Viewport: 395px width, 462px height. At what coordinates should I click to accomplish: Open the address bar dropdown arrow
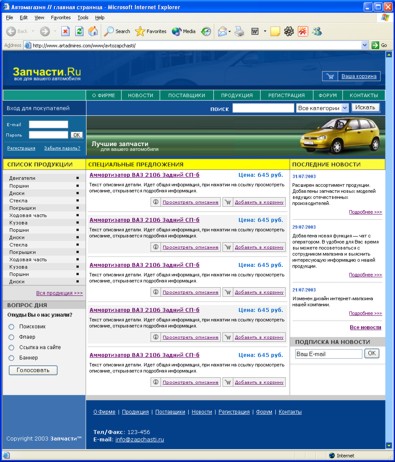point(365,45)
